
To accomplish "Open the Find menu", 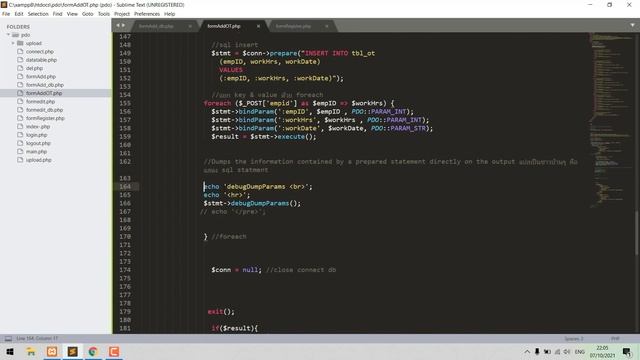I will tap(58, 14).
